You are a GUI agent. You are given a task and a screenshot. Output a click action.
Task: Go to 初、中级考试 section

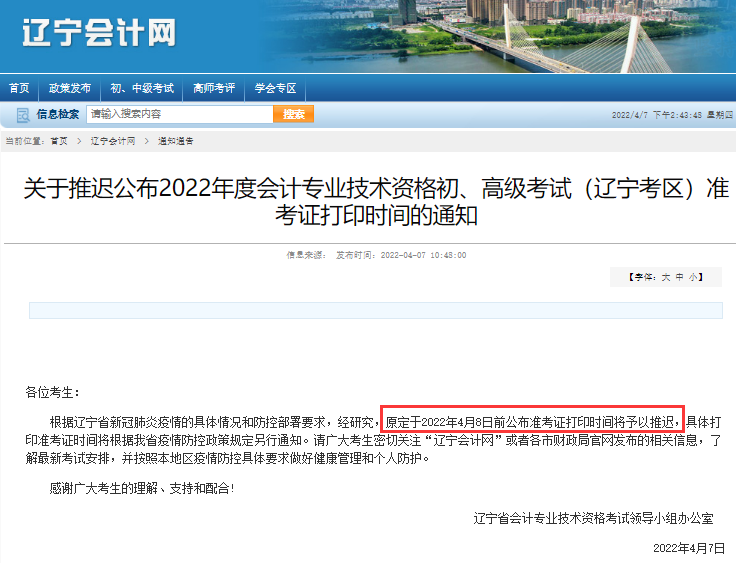tap(142, 88)
